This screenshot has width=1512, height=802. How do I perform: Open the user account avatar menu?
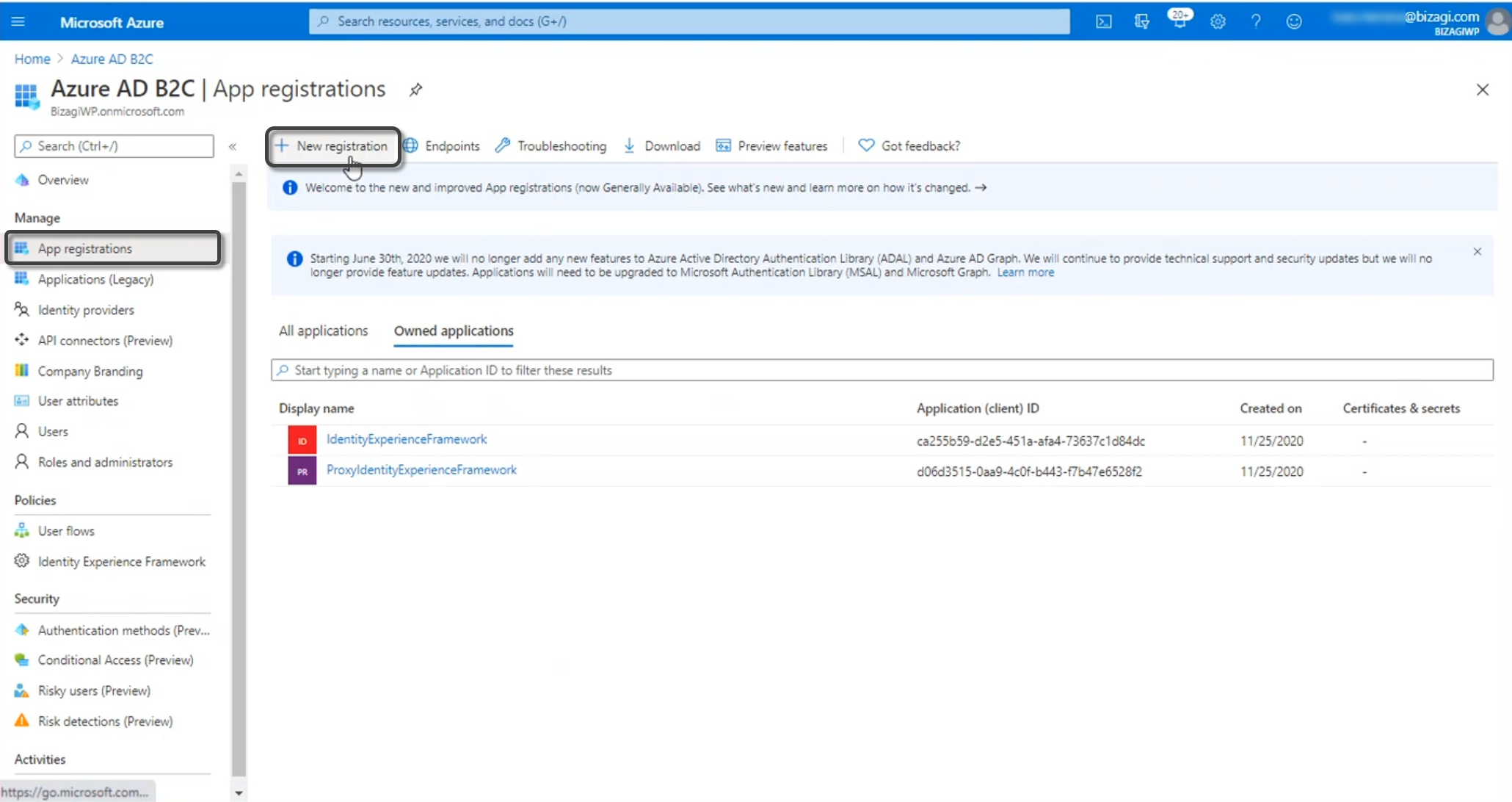point(1497,22)
